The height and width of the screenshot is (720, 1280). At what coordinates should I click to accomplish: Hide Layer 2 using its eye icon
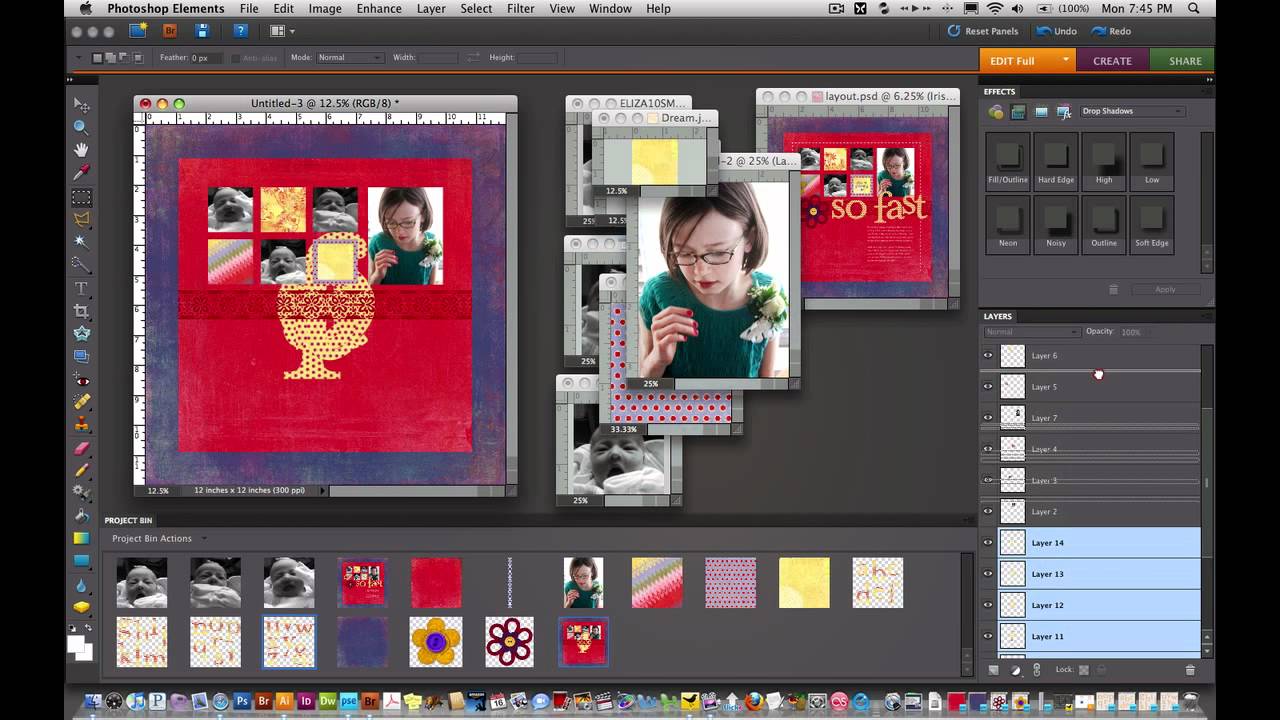click(988, 512)
